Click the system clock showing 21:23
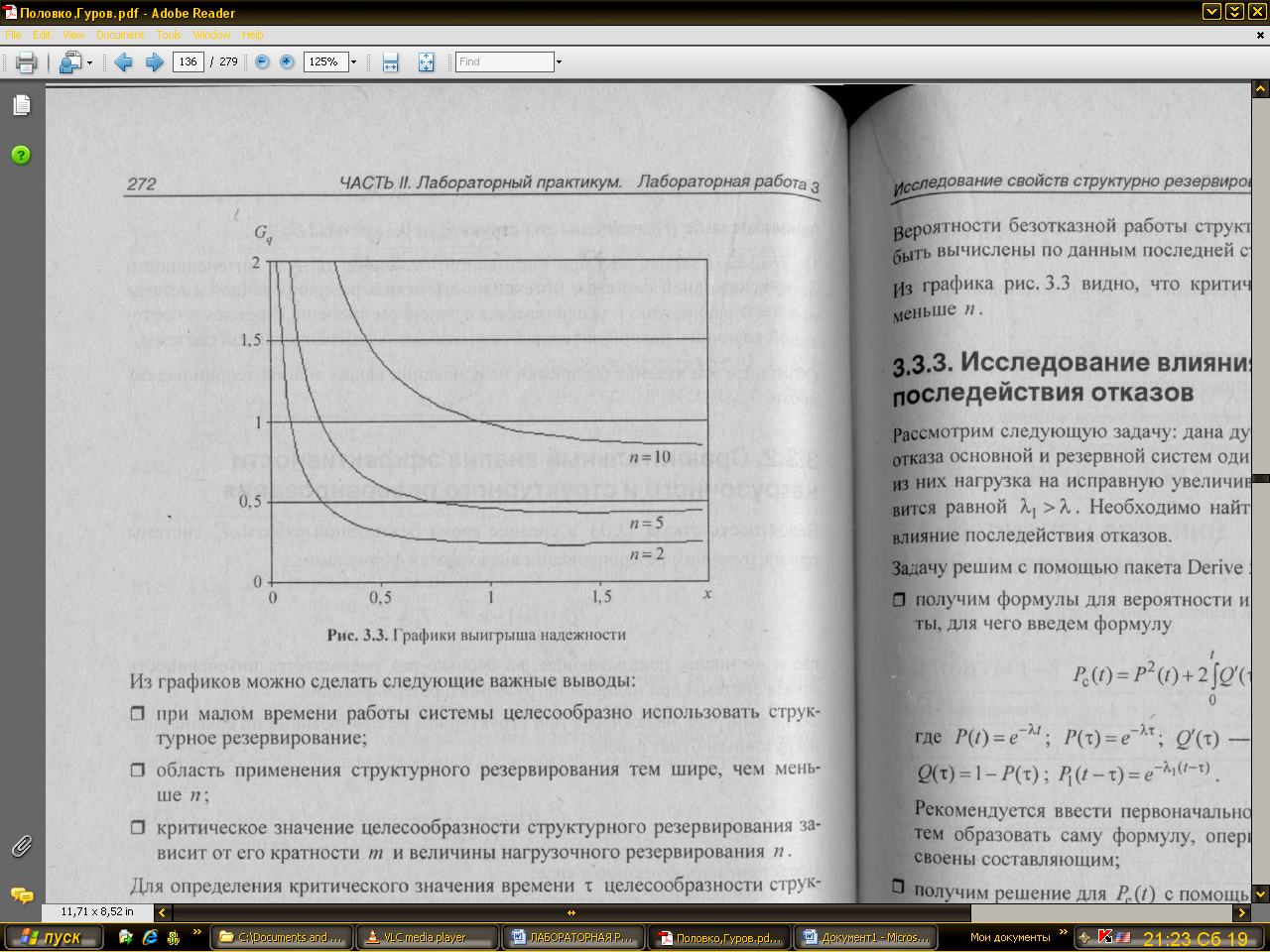Image resolution: width=1270 pixels, height=952 pixels. [1196, 938]
